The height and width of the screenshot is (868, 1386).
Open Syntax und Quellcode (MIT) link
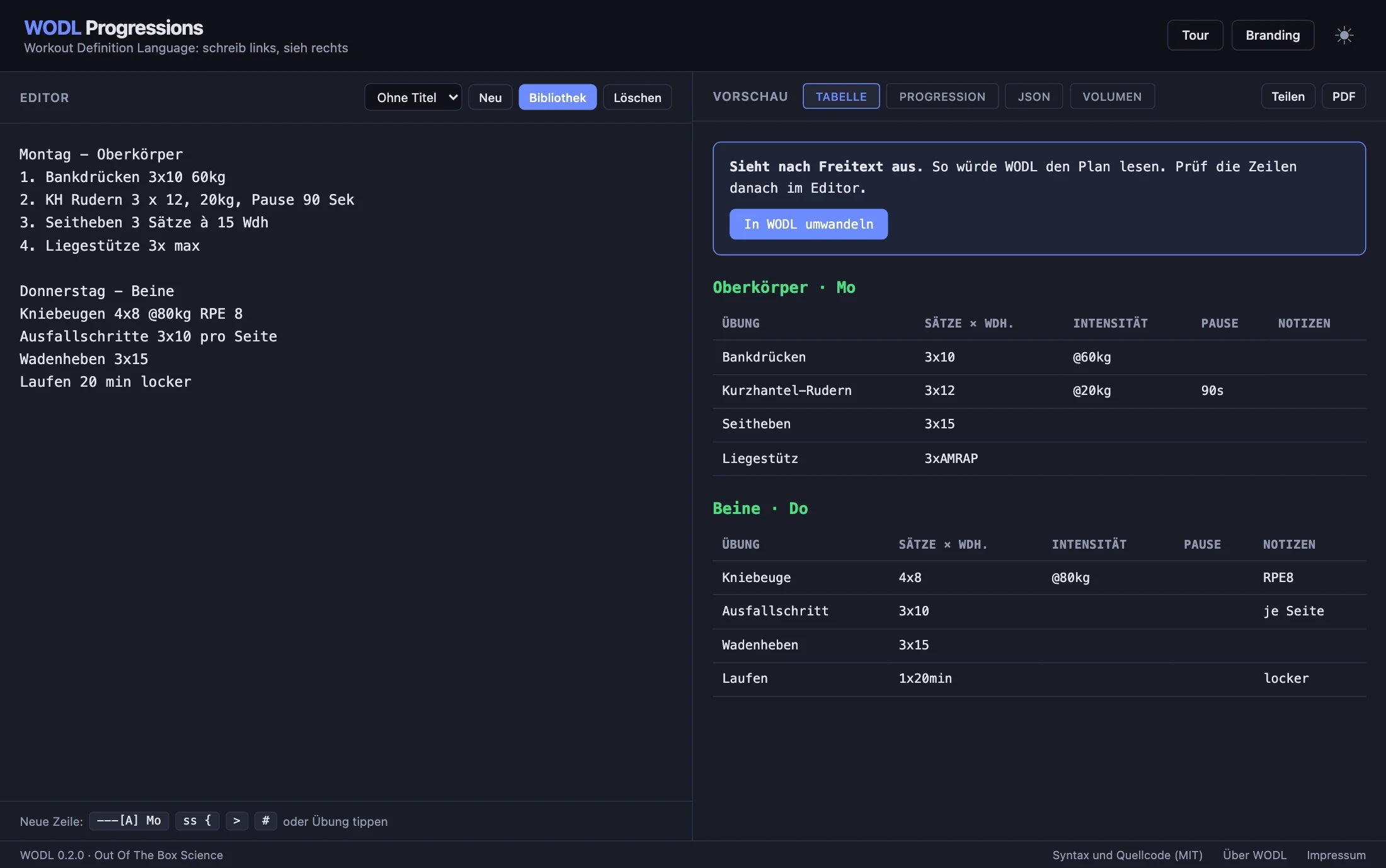pyautogui.click(x=1127, y=855)
